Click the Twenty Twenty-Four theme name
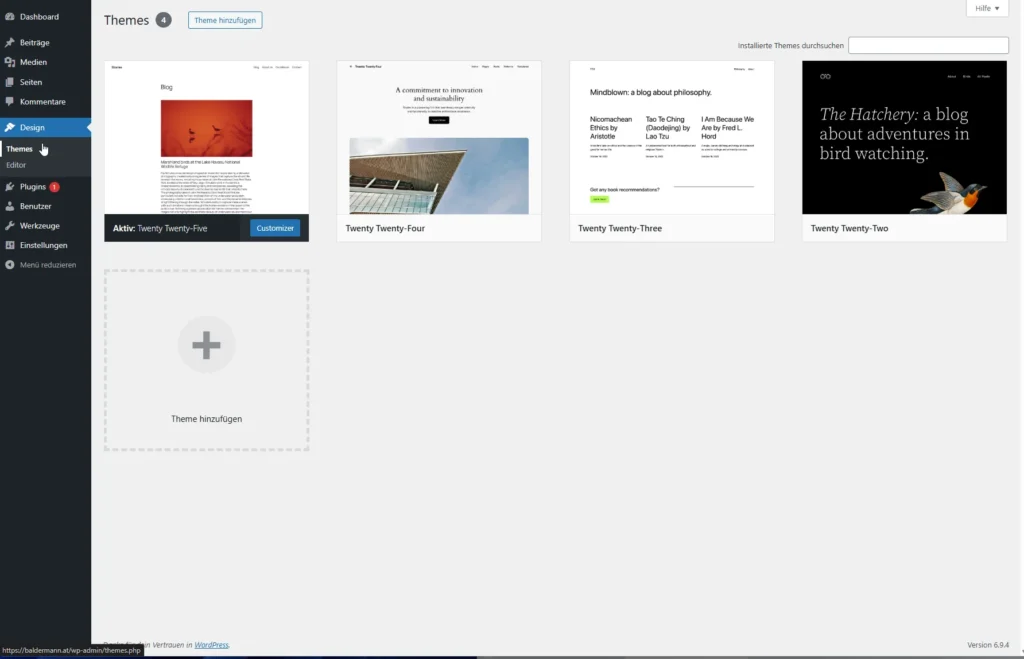This screenshot has width=1024, height=659. pyautogui.click(x=385, y=229)
